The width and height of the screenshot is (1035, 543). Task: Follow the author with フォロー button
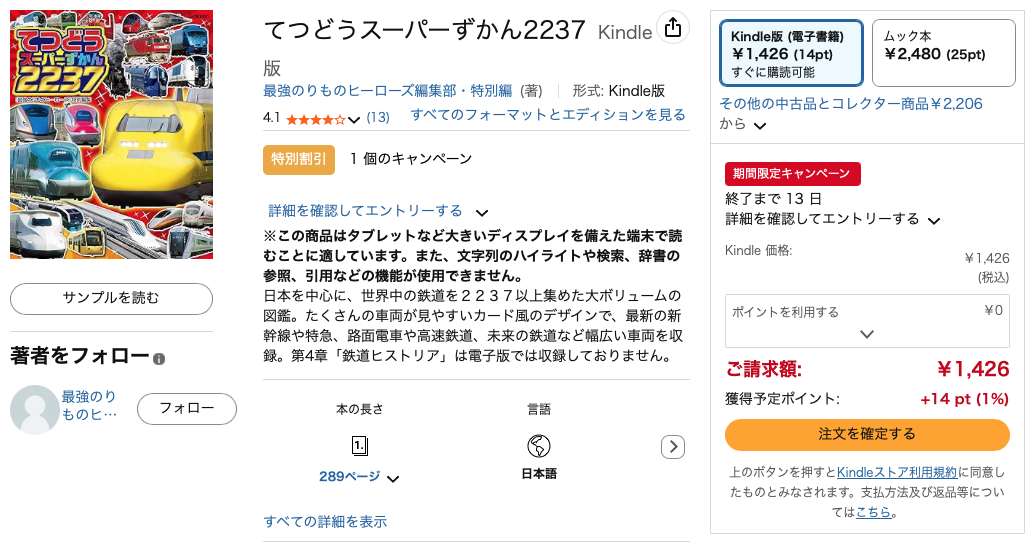187,408
